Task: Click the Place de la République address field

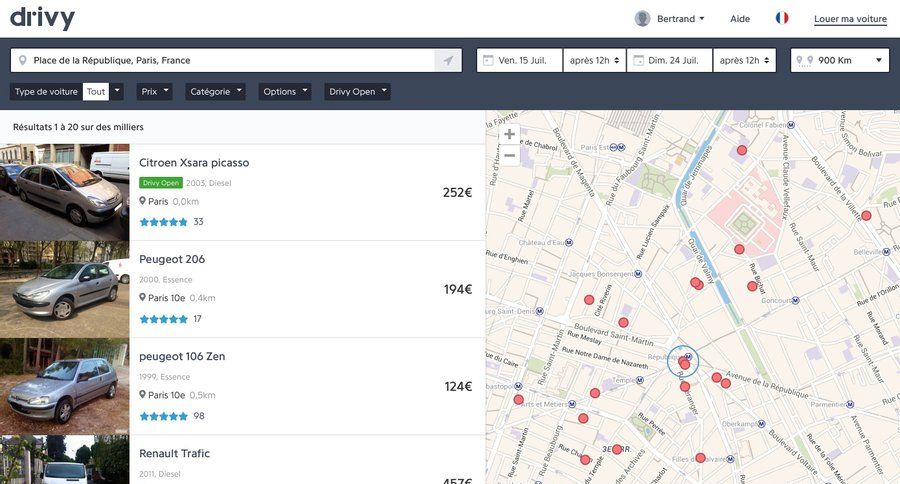Action: point(223,60)
